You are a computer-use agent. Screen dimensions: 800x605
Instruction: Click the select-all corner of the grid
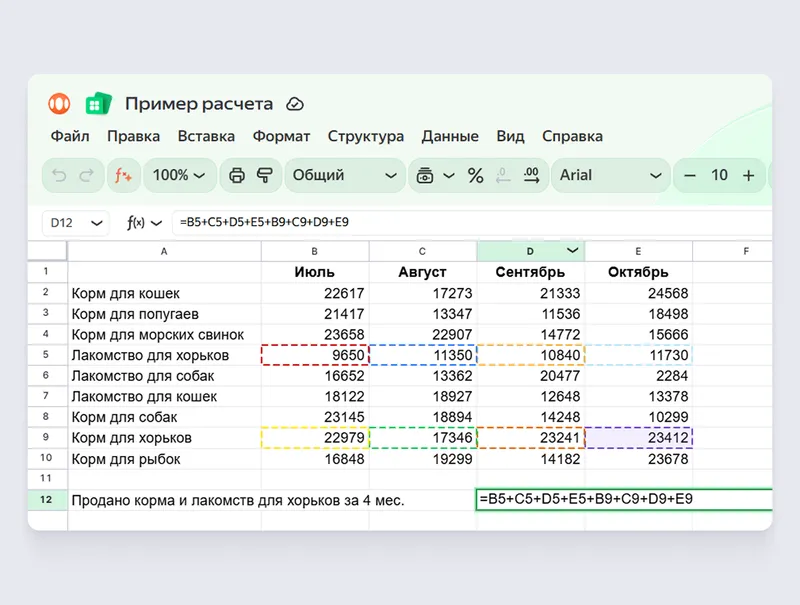pyautogui.click(x=47, y=251)
